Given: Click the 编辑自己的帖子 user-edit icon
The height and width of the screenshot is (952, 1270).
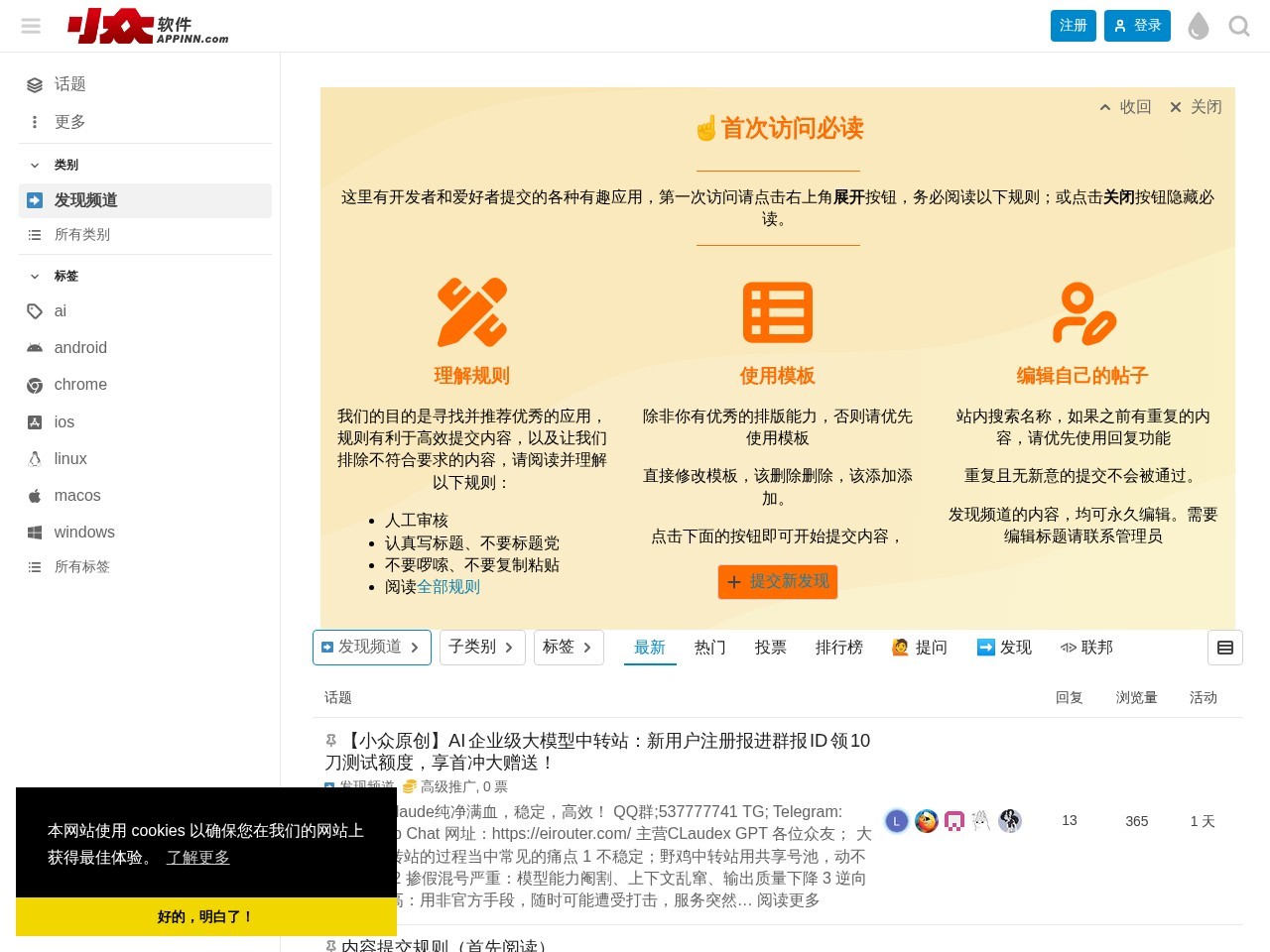Looking at the screenshot, I should coord(1083,312).
